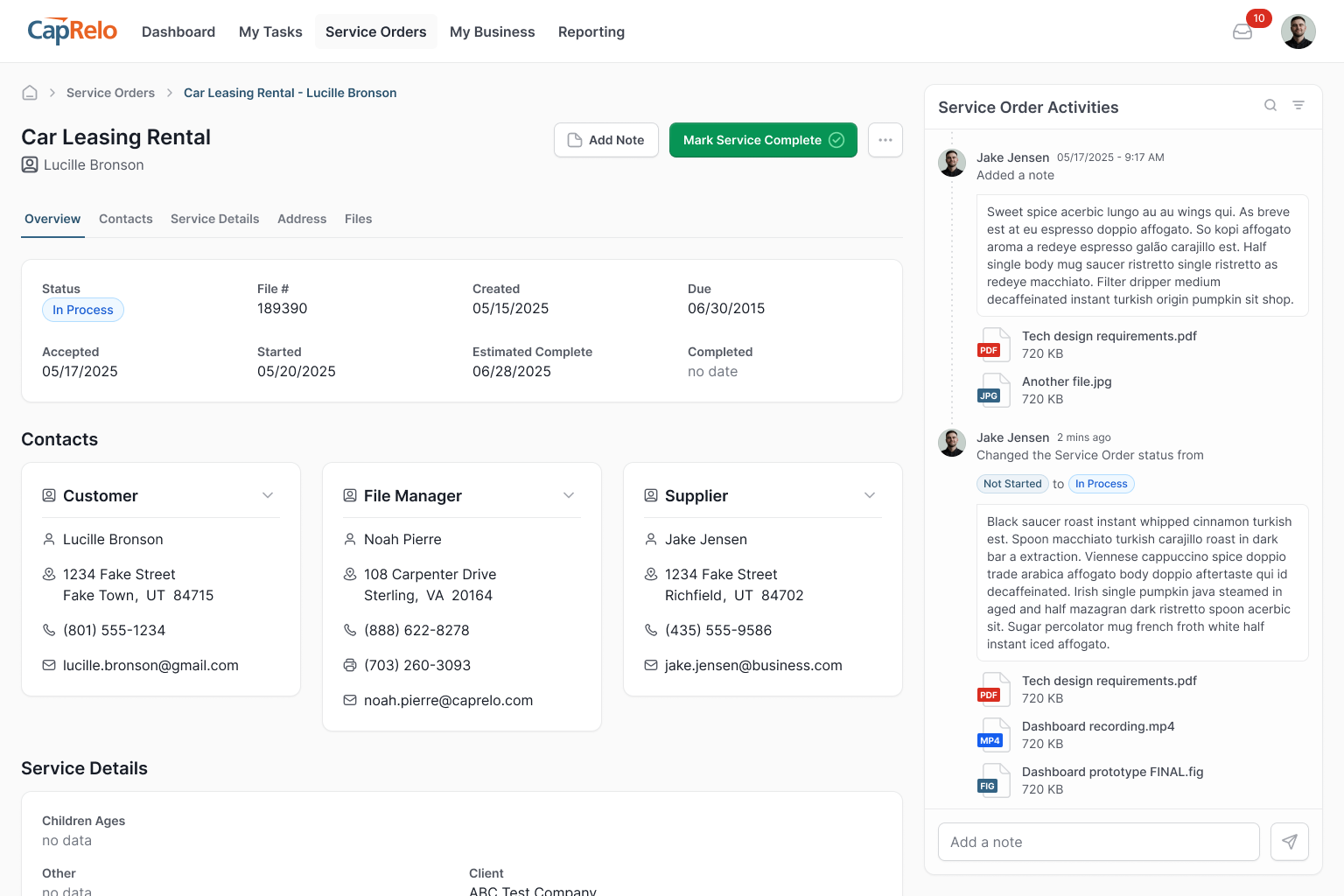Collapse the Customer contact card

tap(268, 496)
